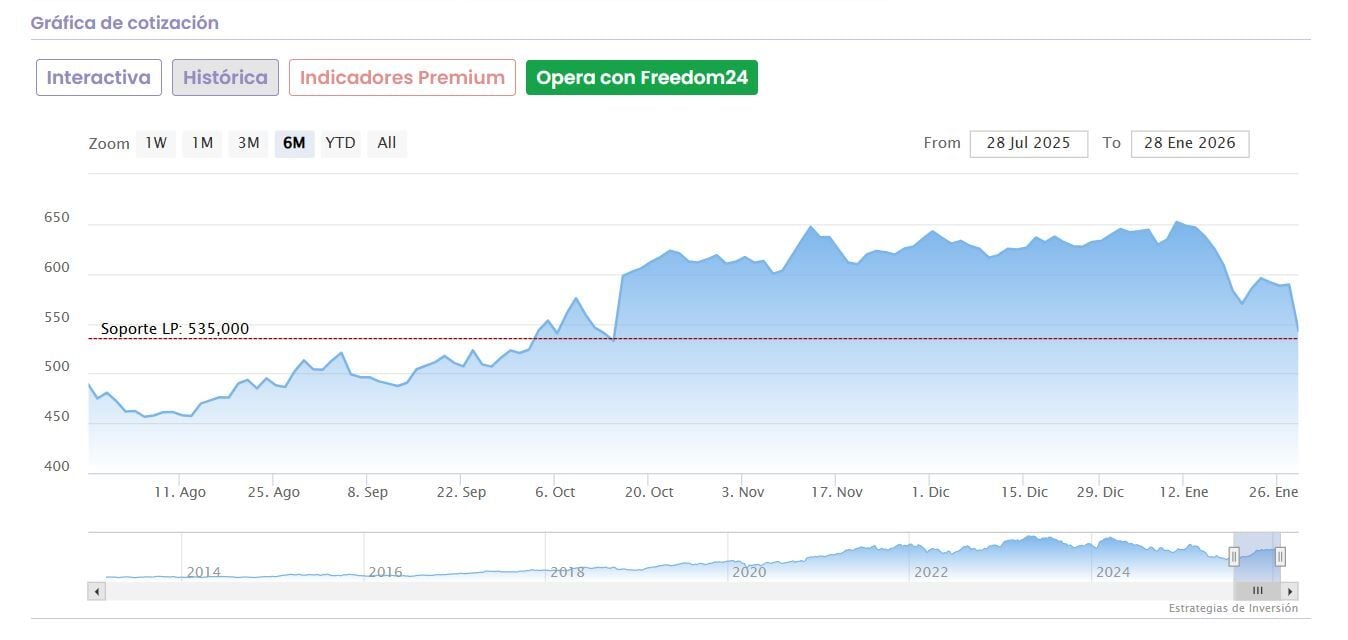Open the Interactiva chart tab

[99, 78]
